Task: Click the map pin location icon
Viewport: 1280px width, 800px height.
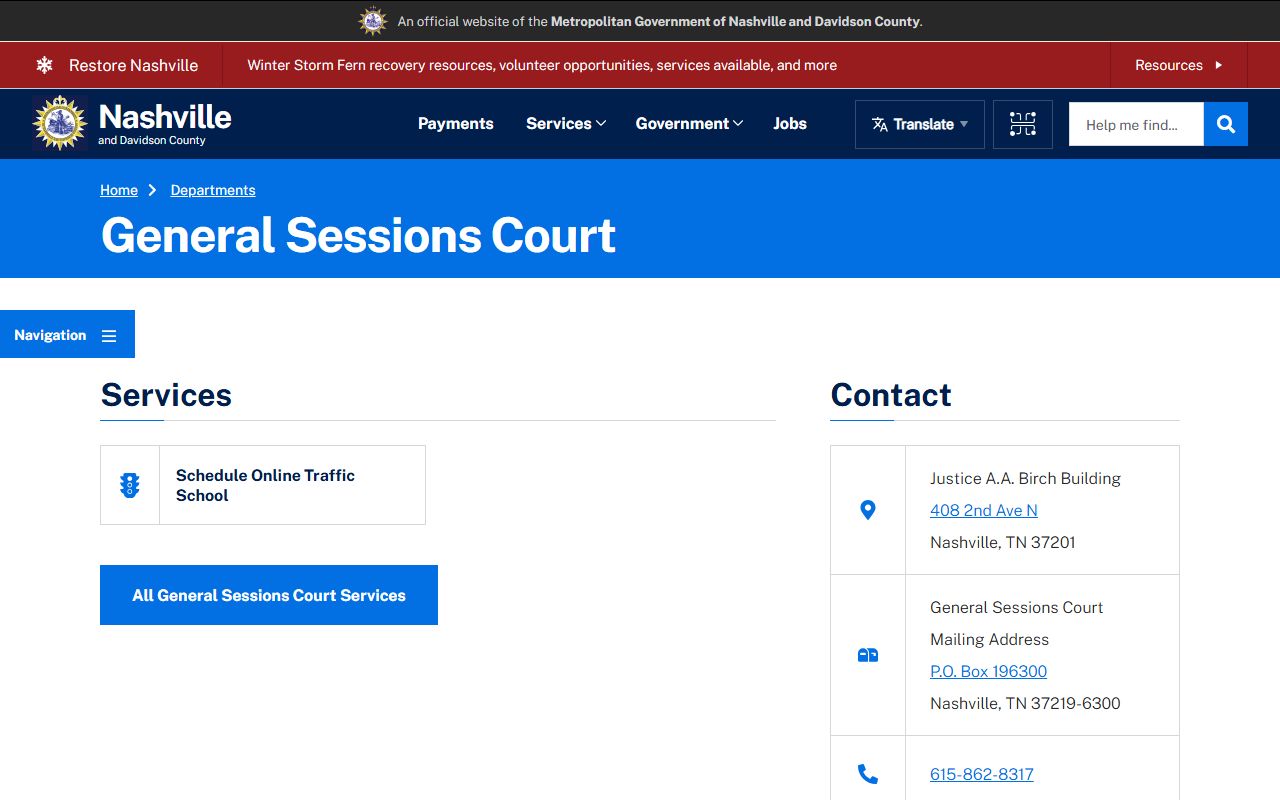Action: tap(868, 510)
